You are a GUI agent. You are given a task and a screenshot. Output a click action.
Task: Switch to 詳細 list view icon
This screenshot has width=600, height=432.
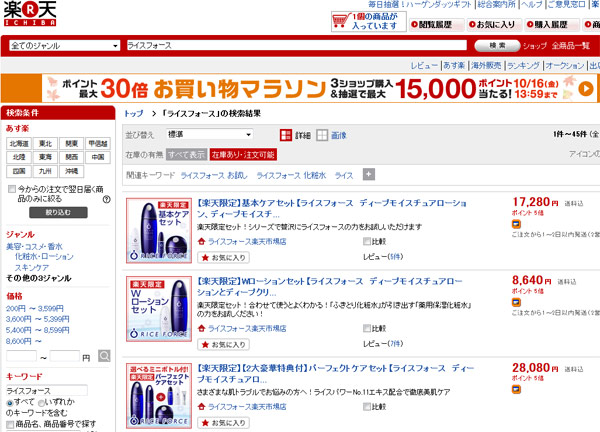point(286,135)
